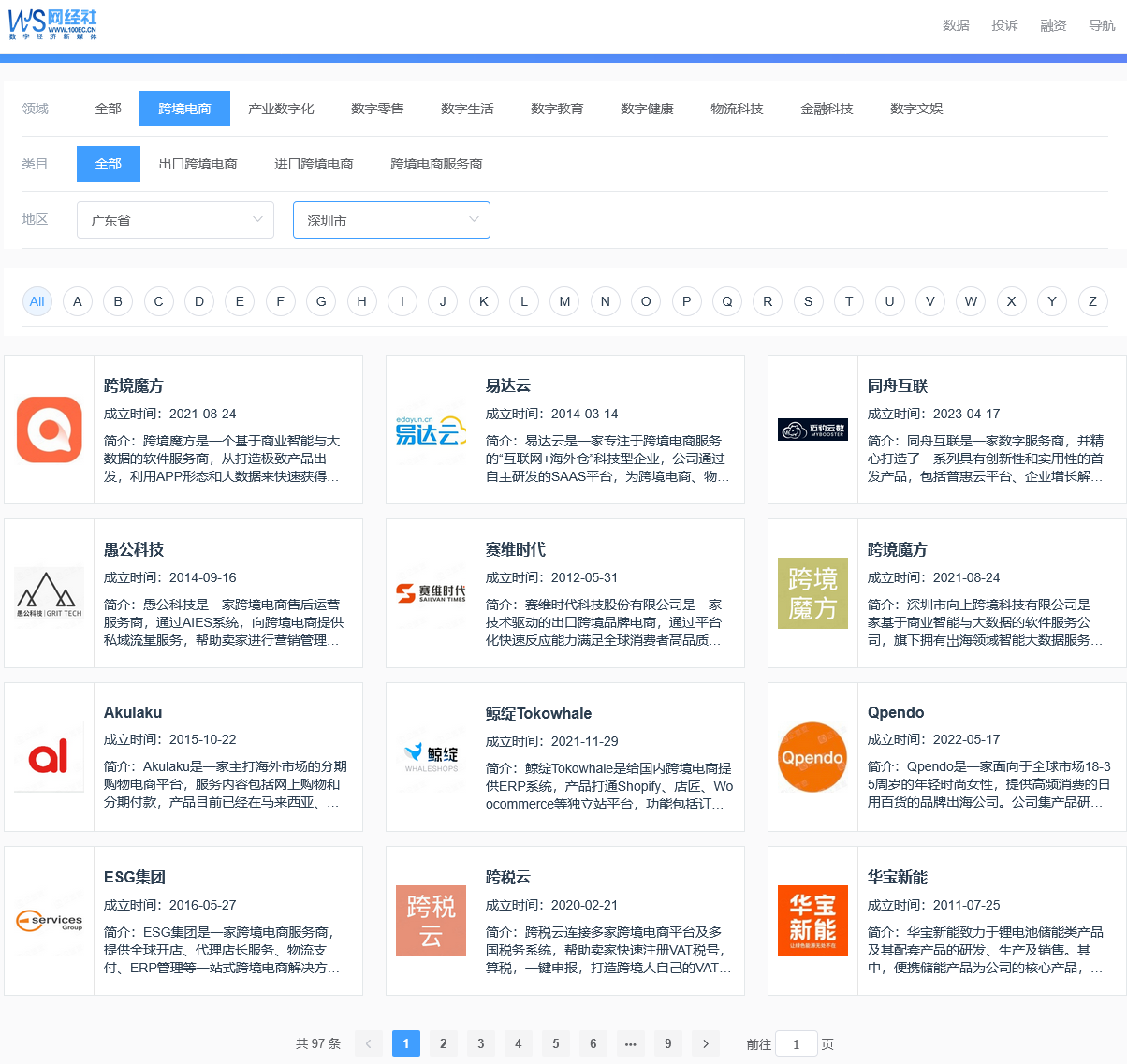Open the 导航 top navigation link
The image size is (1127, 1064).
point(1102,25)
